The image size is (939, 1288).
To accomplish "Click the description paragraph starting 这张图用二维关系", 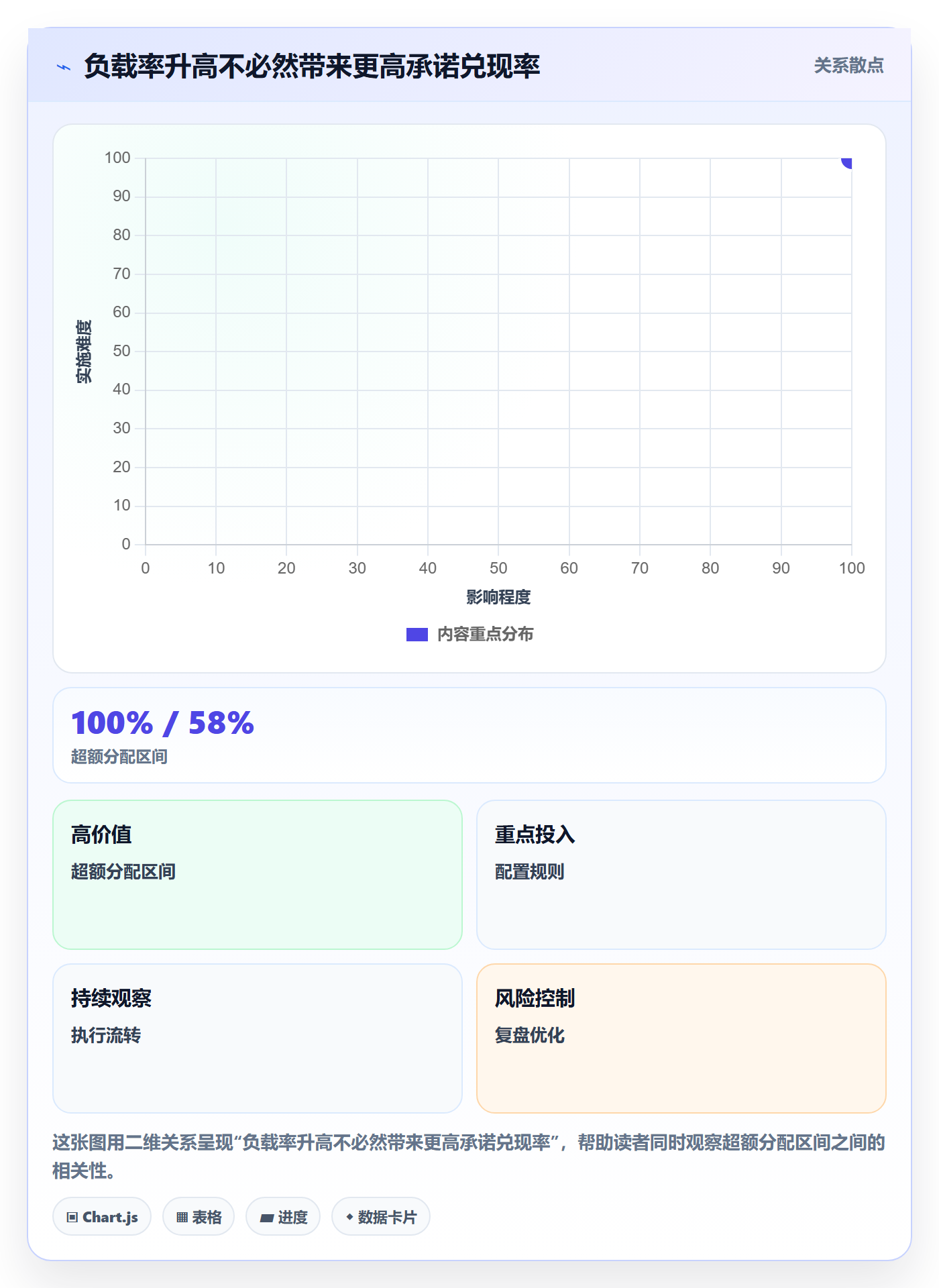I will click(x=469, y=1157).
